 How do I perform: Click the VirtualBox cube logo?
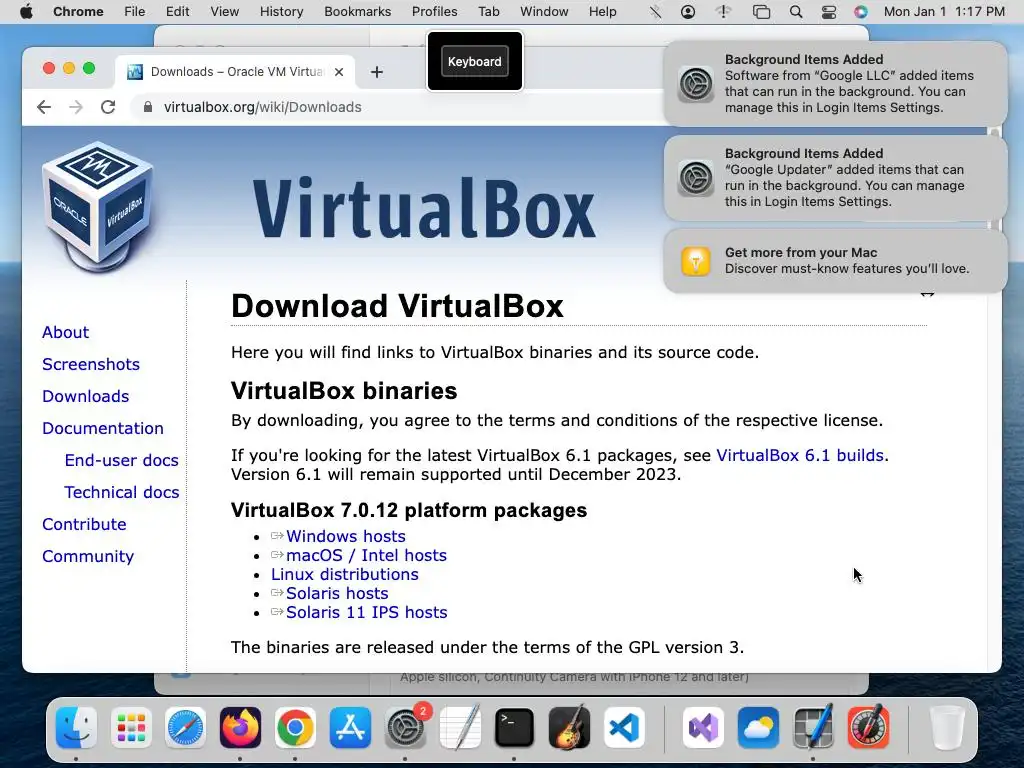(x=98, y=207)
